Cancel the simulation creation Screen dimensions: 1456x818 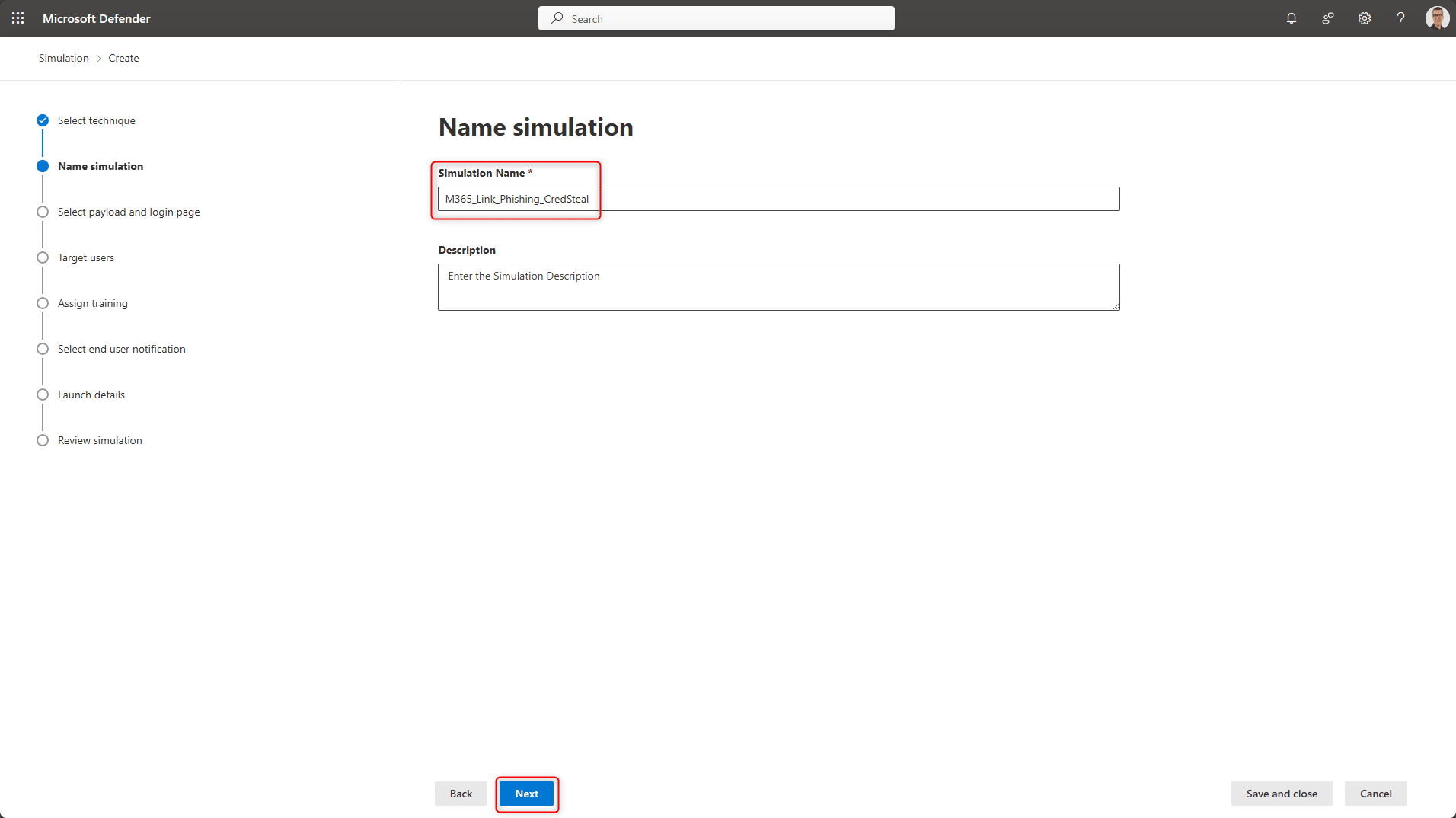(x=1375, y=794)
